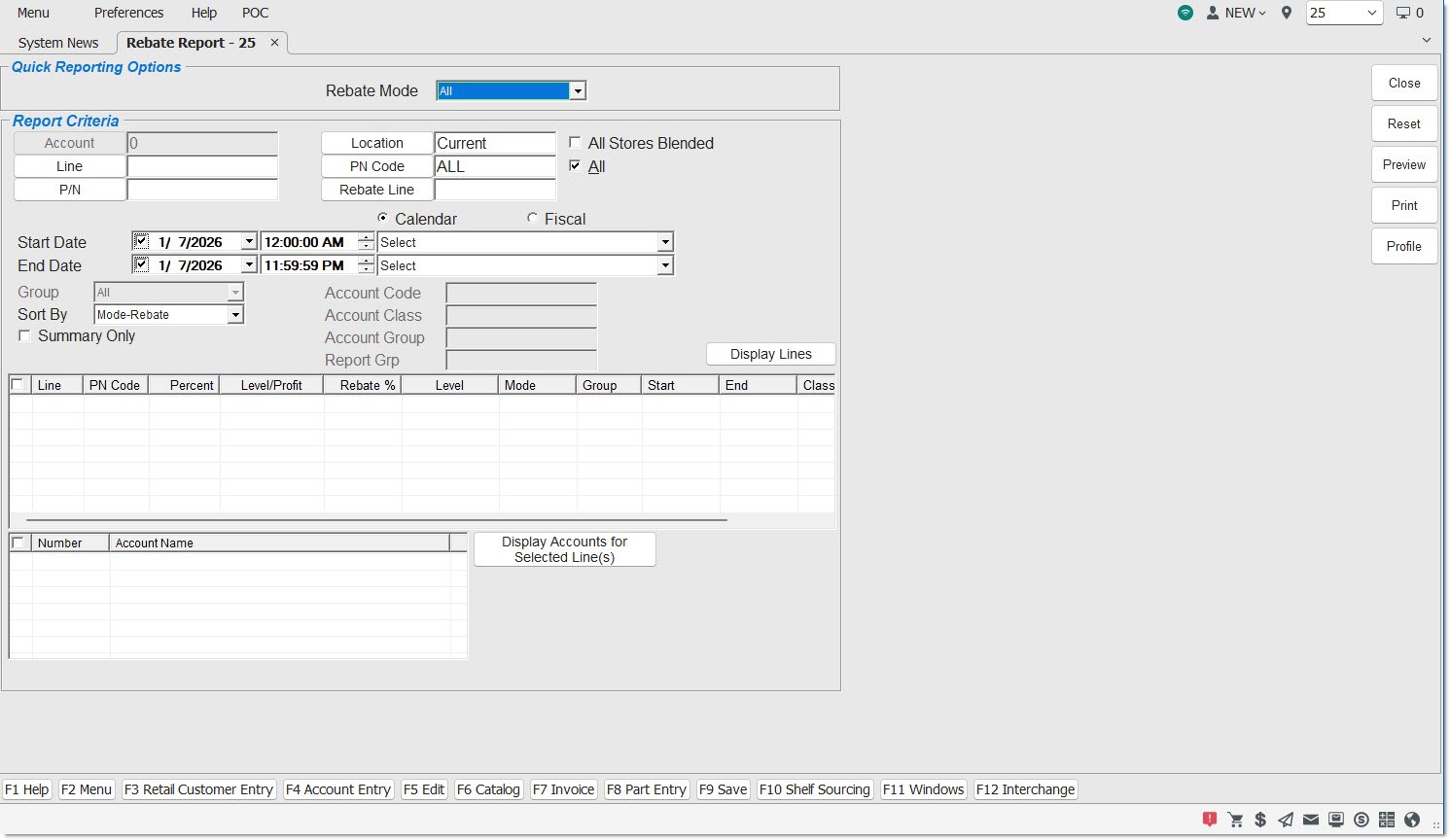Image resolution: width=1450 pixels, height=840 pixels.
Task: Click the globe icon in status bar
Action: pyautogui.click(x=1412, y=820)
